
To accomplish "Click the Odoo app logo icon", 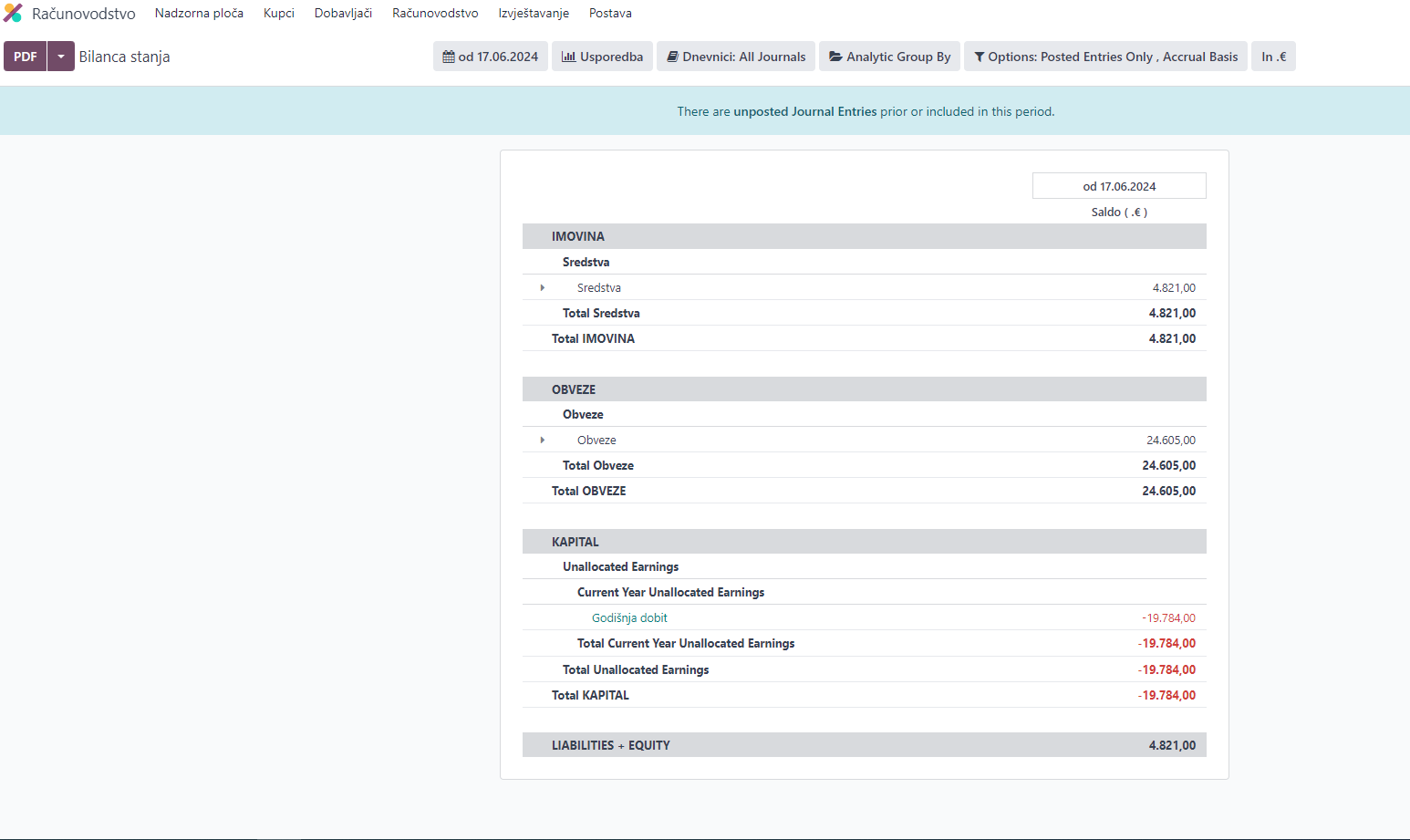I will click(x=13, y=13).
